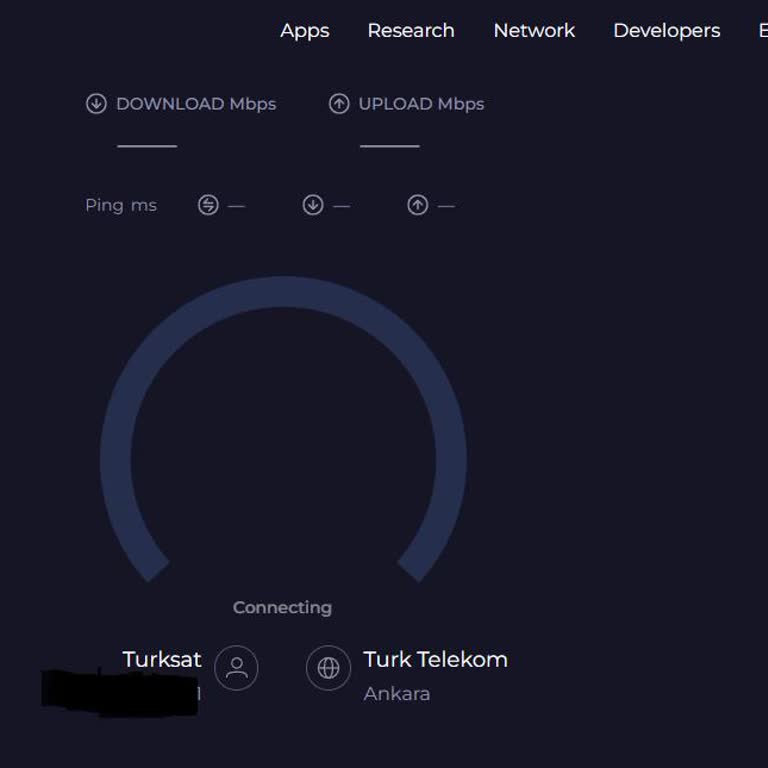Image resolution: width=768 pixels, height=768 pixels.
Task: Click the Turksat provider name
Action: pyautogui.click(x=162, y=659)
